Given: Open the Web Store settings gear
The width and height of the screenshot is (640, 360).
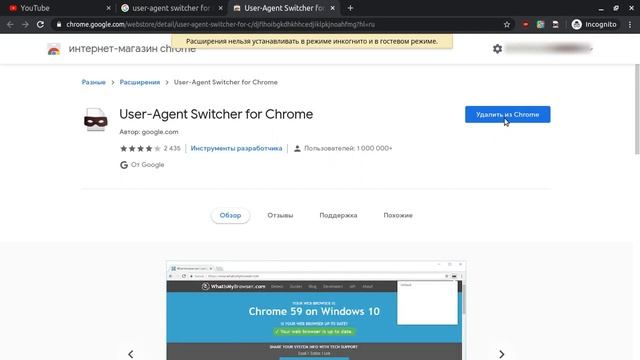Looking at the screenshot, I should click(x=497, y=49).
